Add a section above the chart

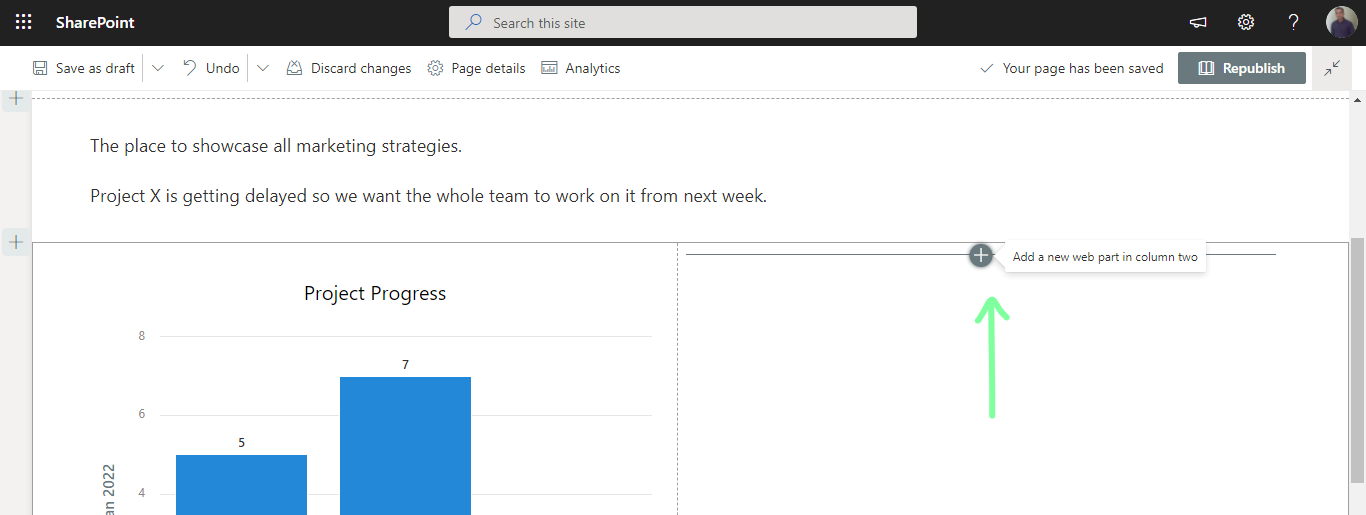point(16,241)
